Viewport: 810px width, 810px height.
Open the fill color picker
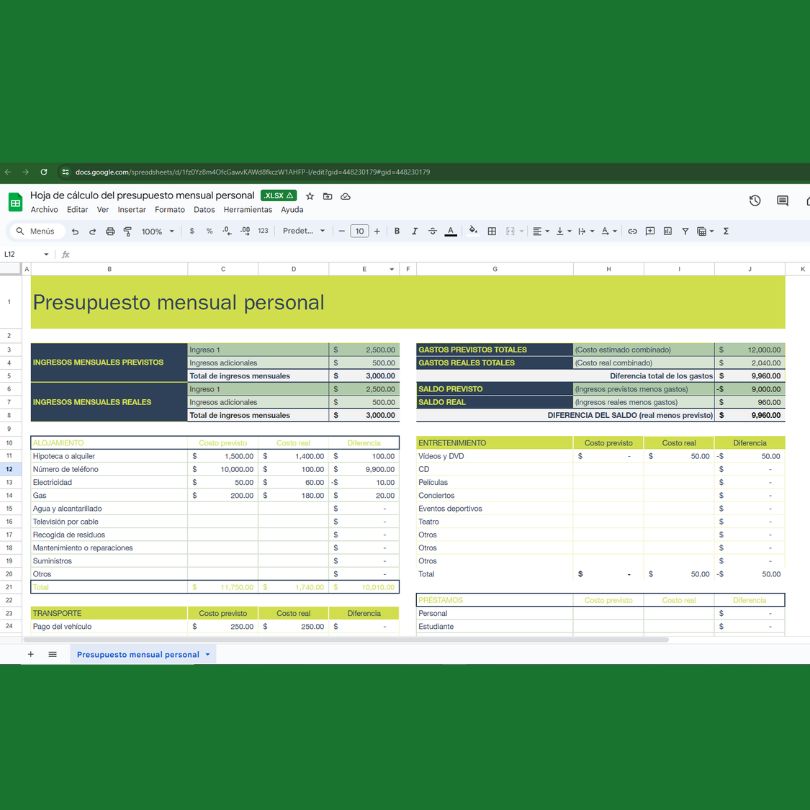point(473,231)
